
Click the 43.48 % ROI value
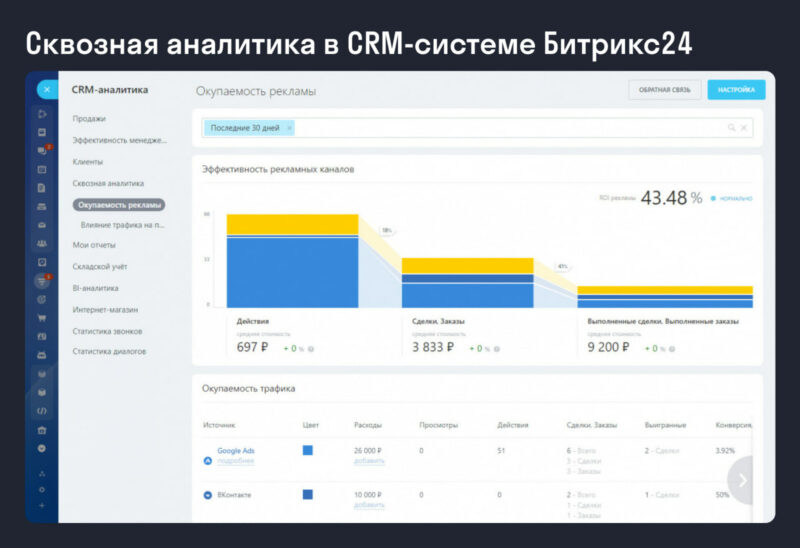671,197
